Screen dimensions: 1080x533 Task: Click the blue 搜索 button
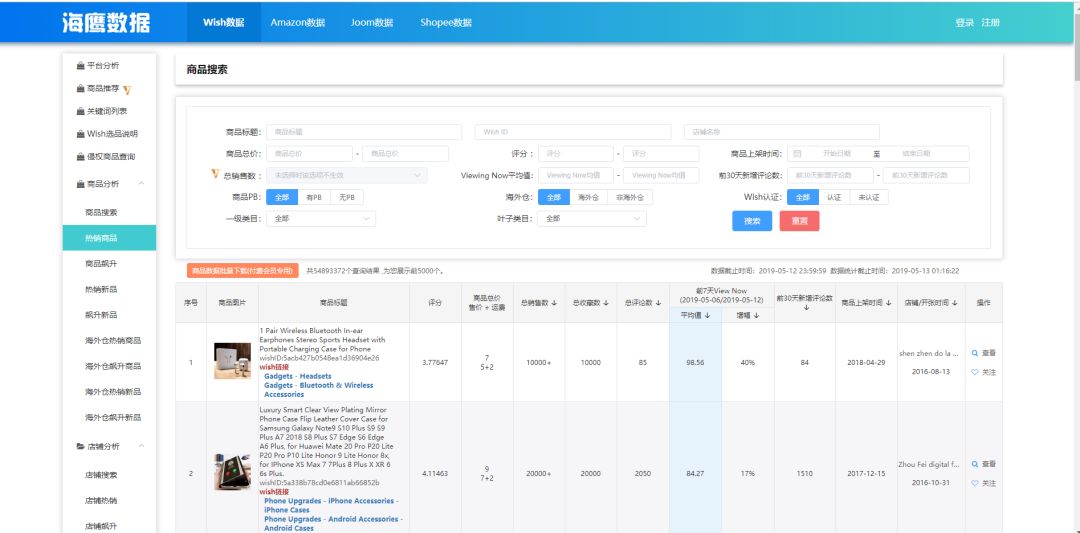(x=751, y=221)
